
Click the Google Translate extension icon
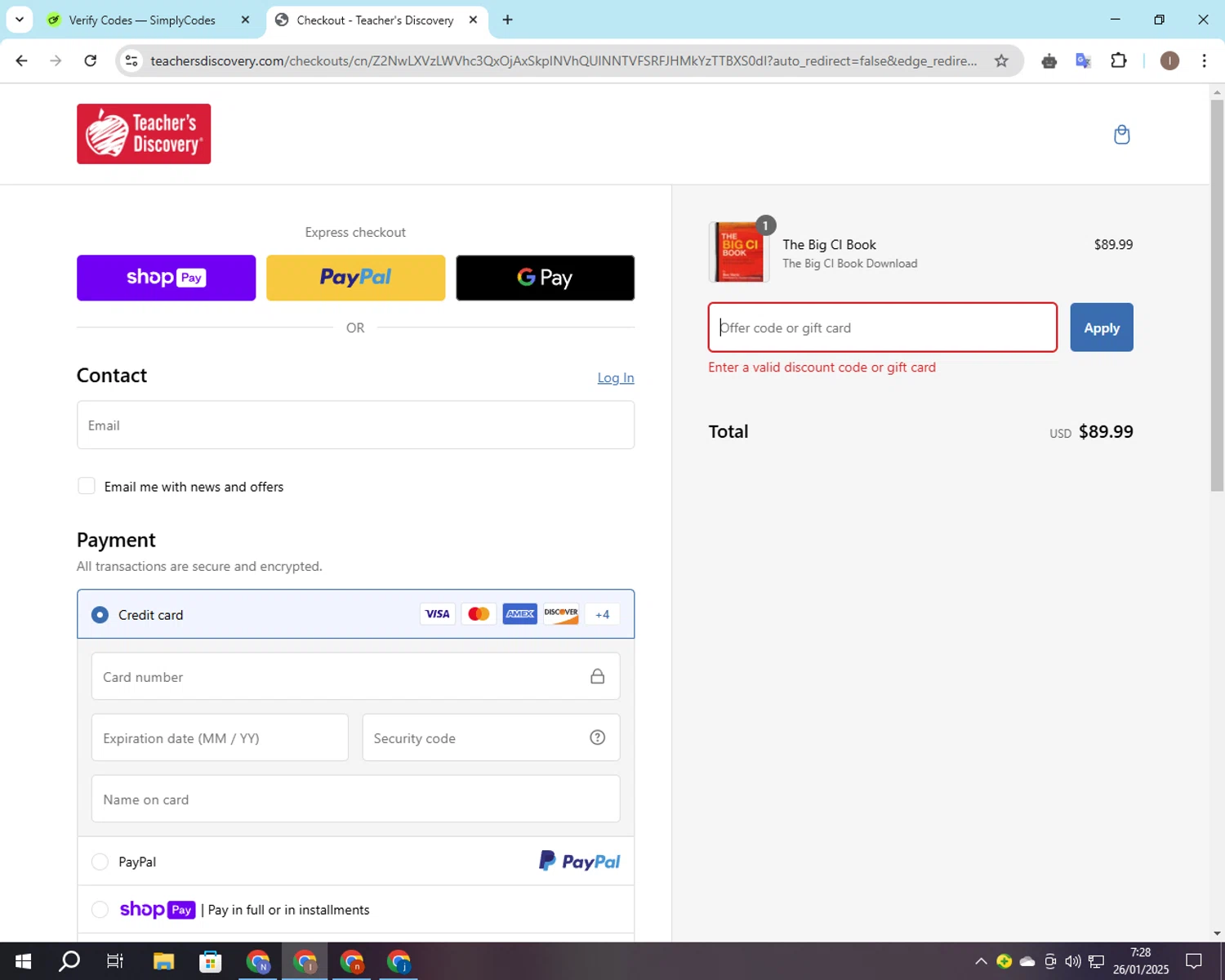coord(1084,60)
